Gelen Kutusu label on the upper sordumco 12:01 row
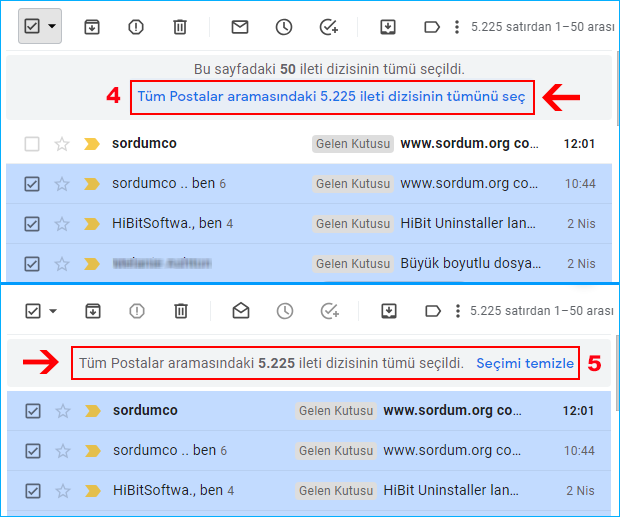The height and width of the screenshot is (517, 620). 353,144
